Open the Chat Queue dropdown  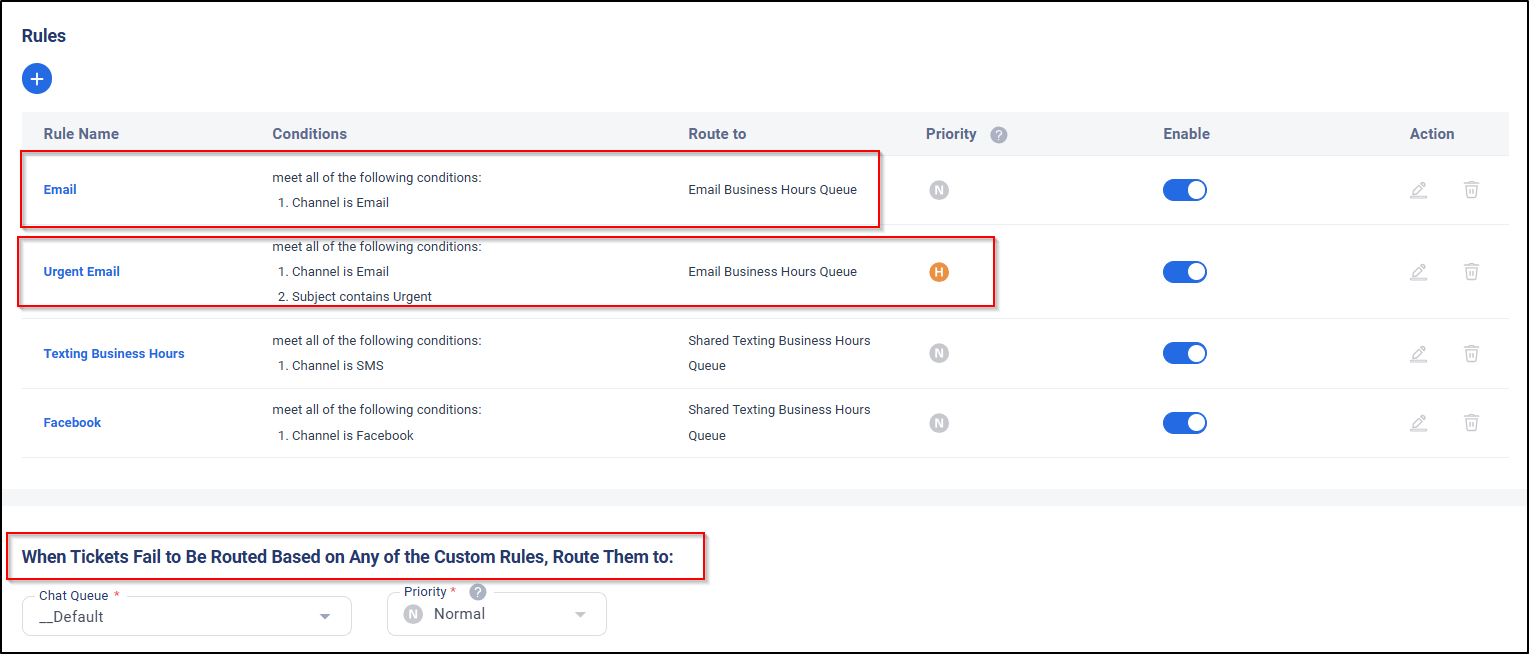click(187, 616)
